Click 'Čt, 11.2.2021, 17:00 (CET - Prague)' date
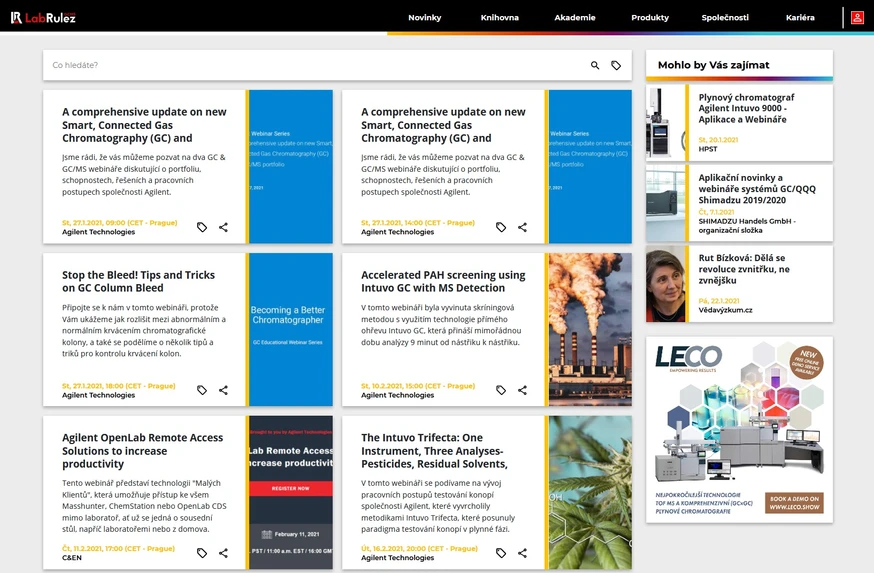 coord(118,548)
